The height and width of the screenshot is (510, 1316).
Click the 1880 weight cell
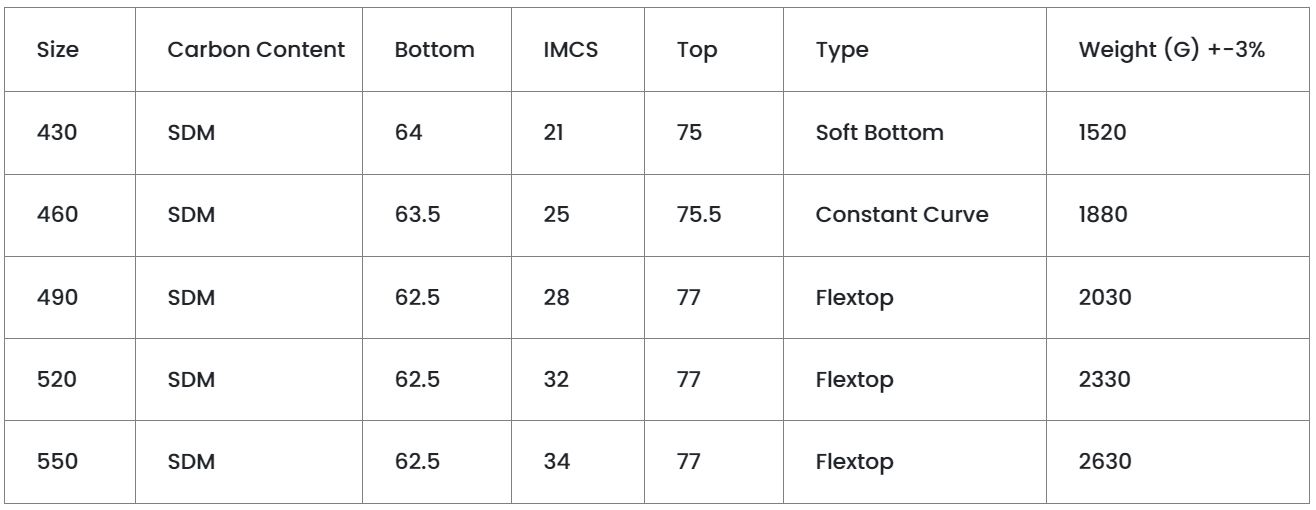tap(1101, 216)
